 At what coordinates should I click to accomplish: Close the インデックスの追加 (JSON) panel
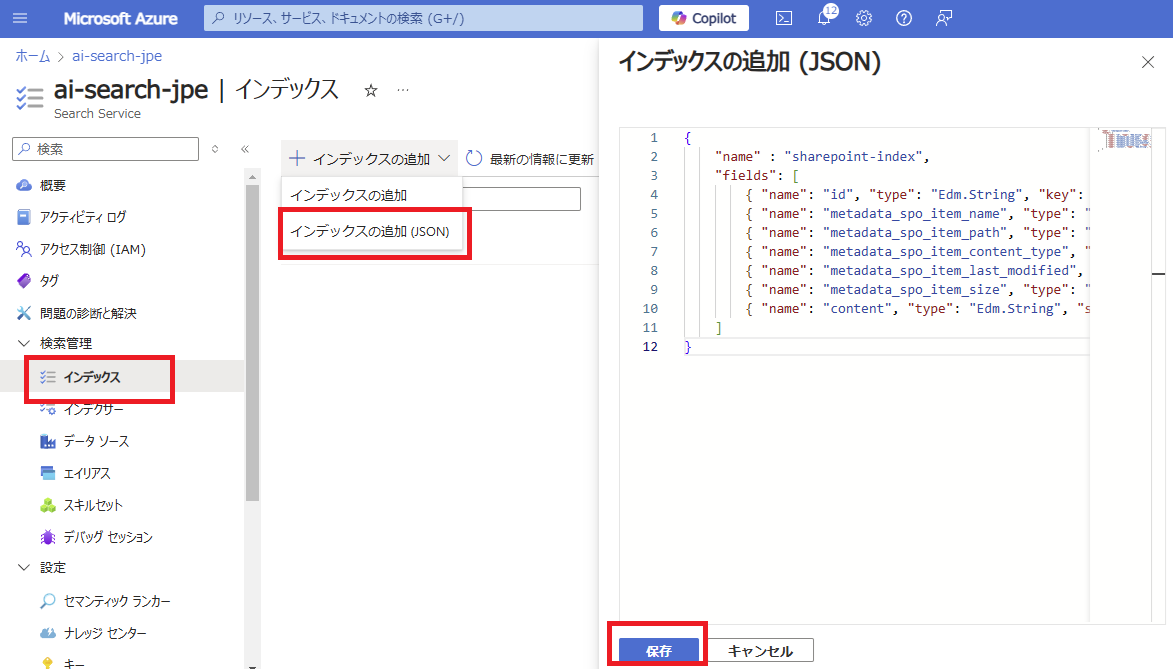[1148, 62]
